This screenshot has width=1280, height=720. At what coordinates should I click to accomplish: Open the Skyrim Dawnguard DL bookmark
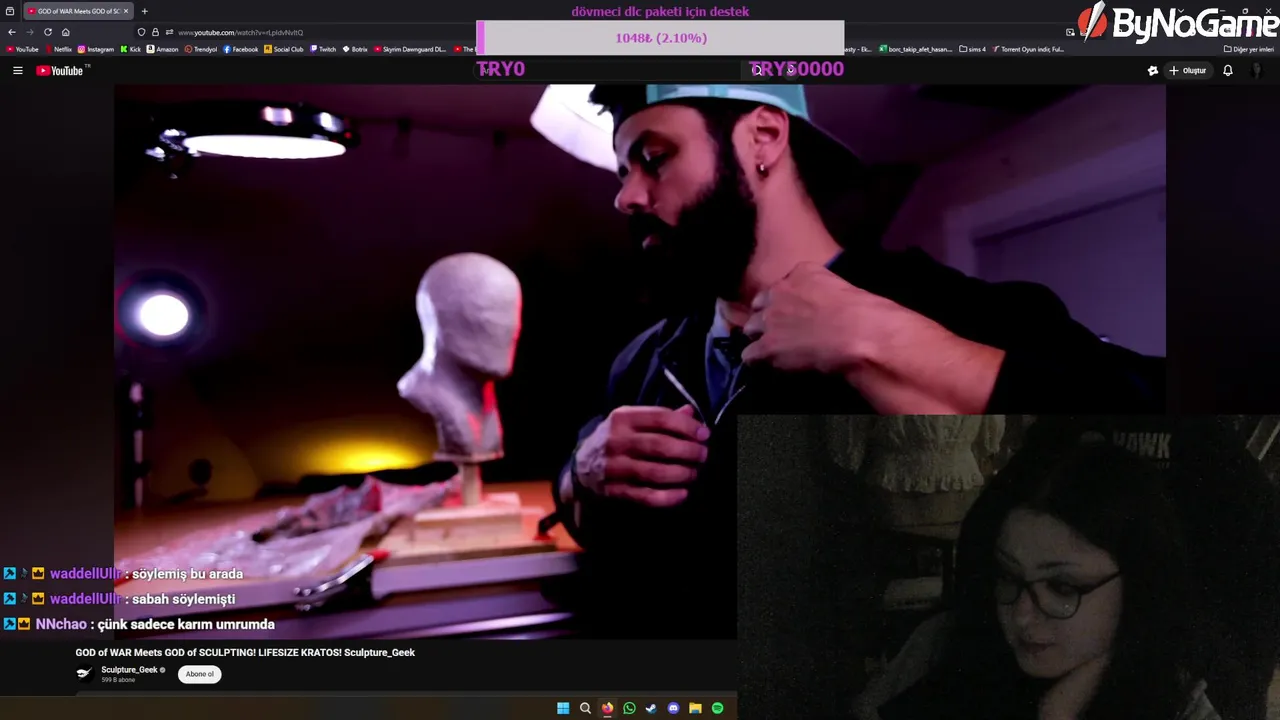point(410,49)
